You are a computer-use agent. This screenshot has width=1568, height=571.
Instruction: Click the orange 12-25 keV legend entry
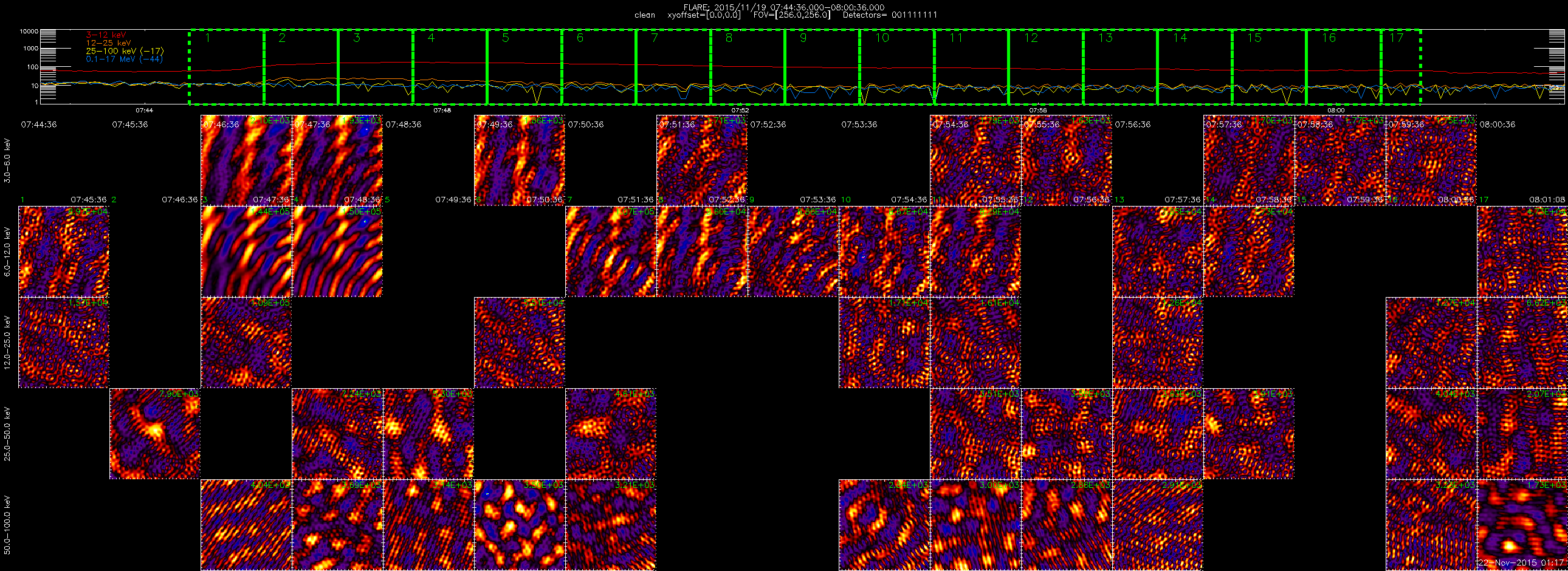(108, 43)
